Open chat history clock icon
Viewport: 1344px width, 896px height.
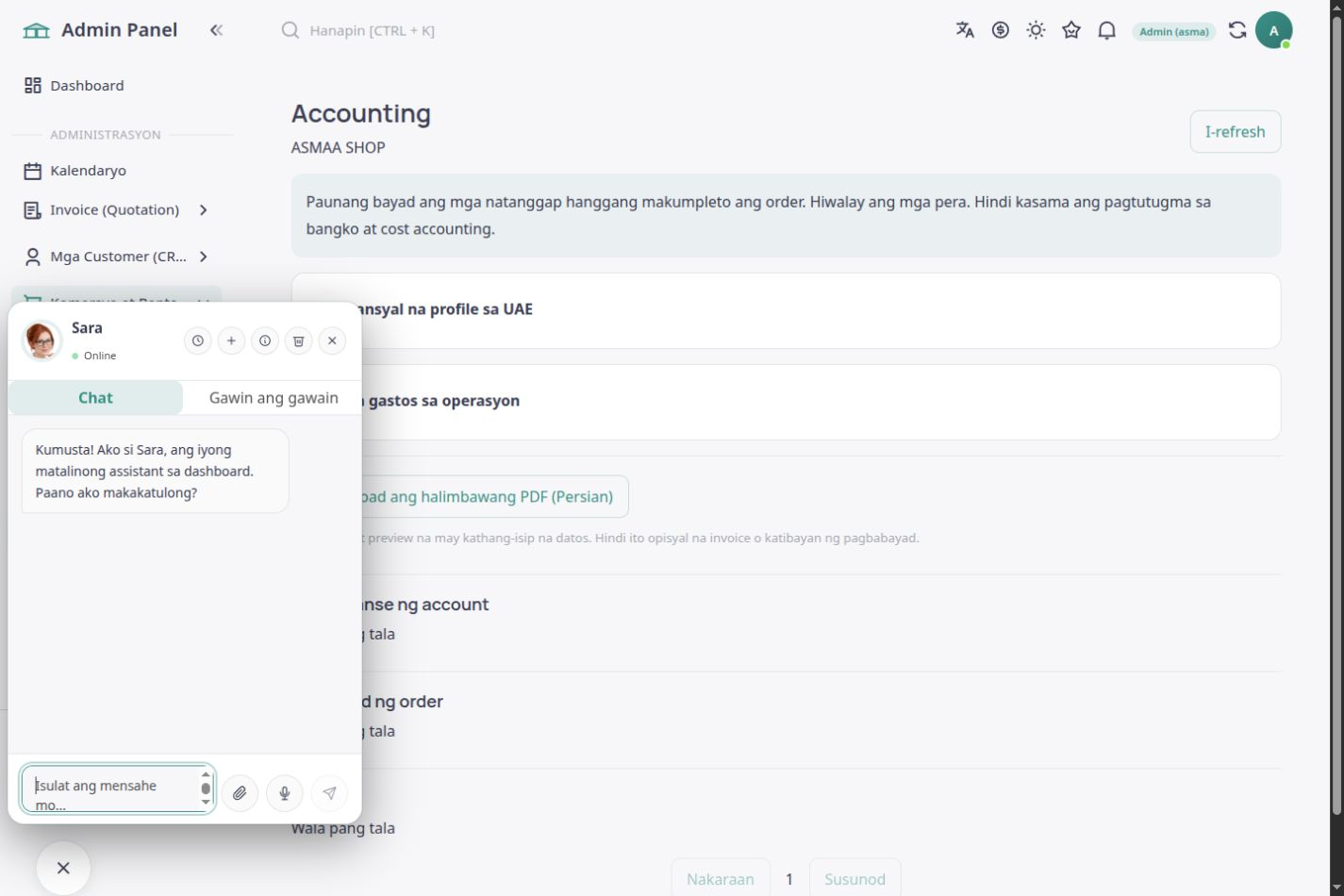(x=197, y=340)
